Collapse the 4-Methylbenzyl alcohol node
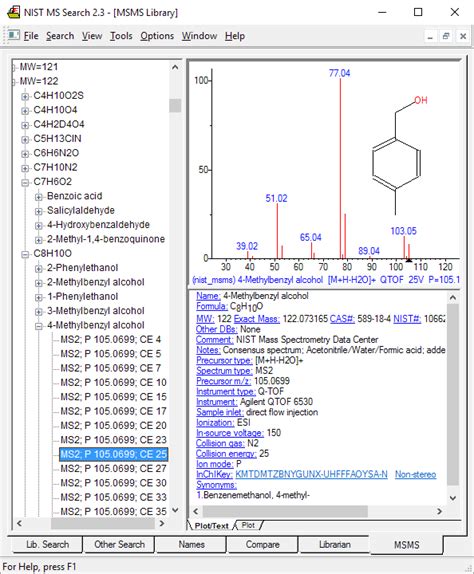 [x=38, y=326]
